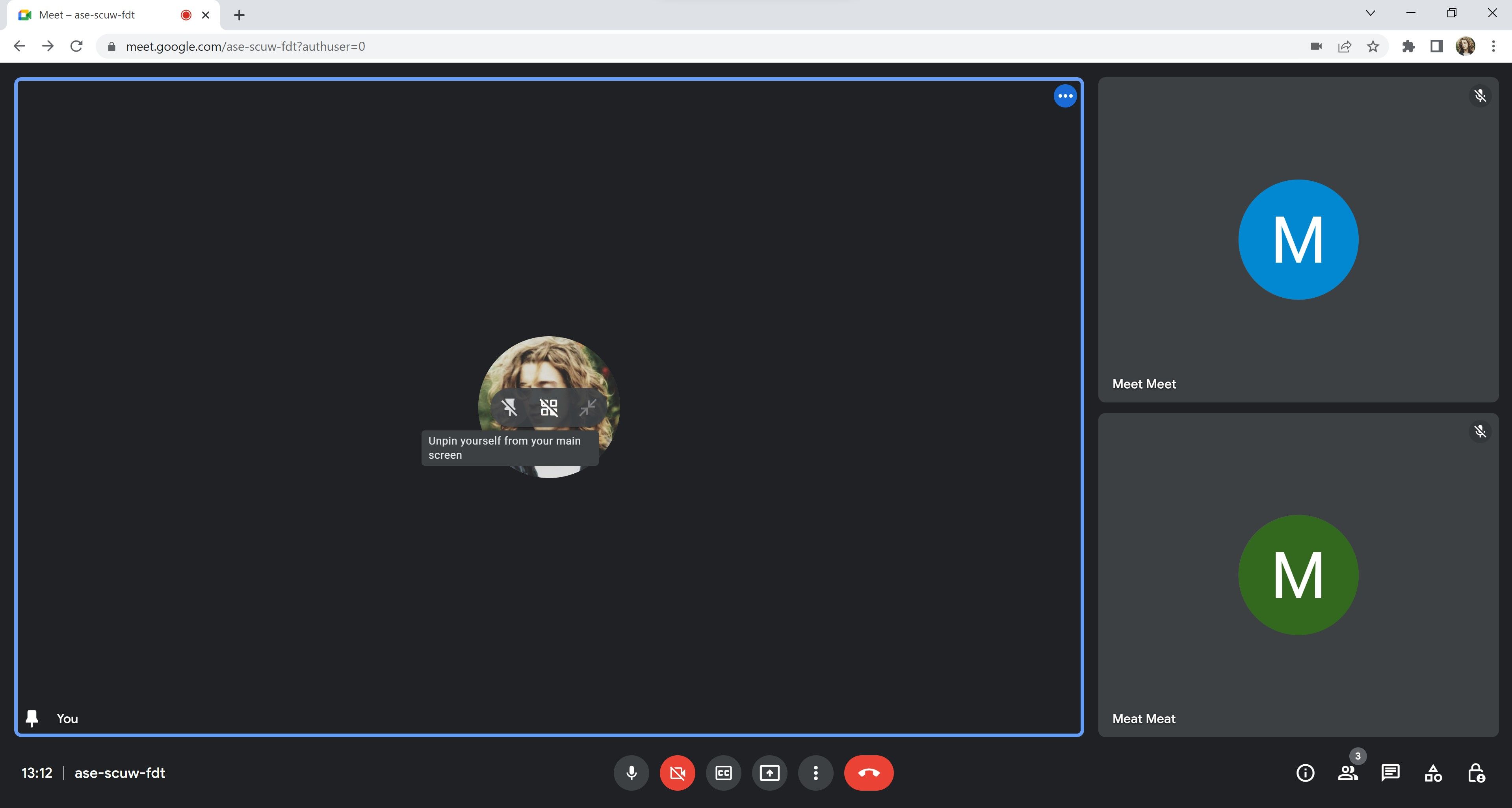1512x808 pixels.
Task: Open the activities panel
Action: 1433,773
